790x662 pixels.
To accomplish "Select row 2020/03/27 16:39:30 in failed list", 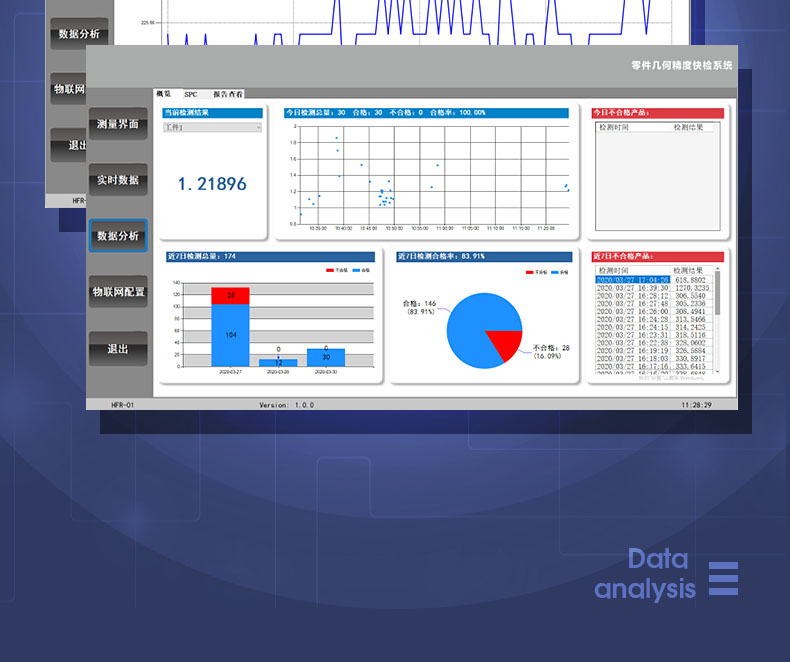I will (632, 288).
